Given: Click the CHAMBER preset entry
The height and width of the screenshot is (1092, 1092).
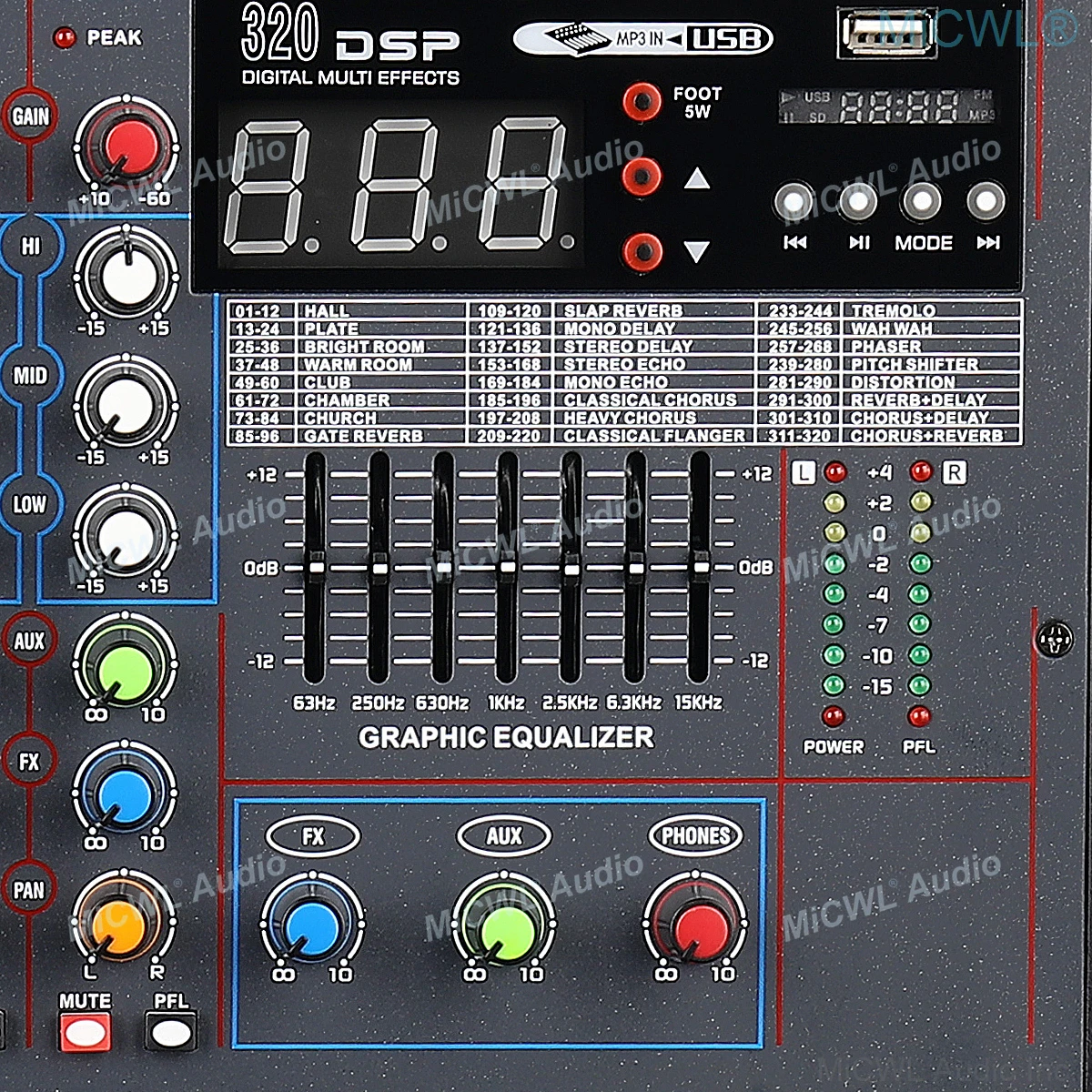Looking at the screenshot, I should pos(347,399).
